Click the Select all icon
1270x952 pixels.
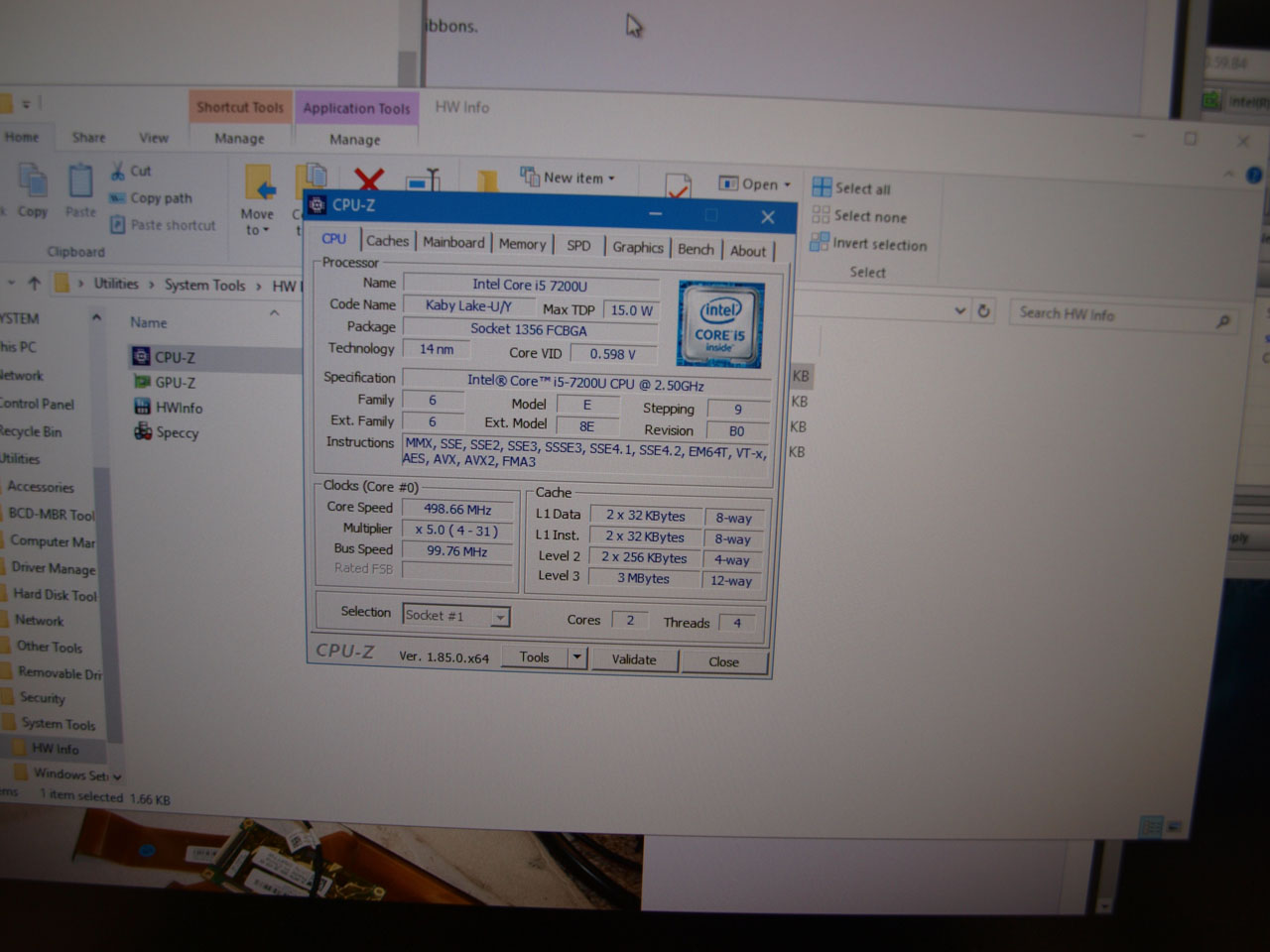click(x=821, y=187)
